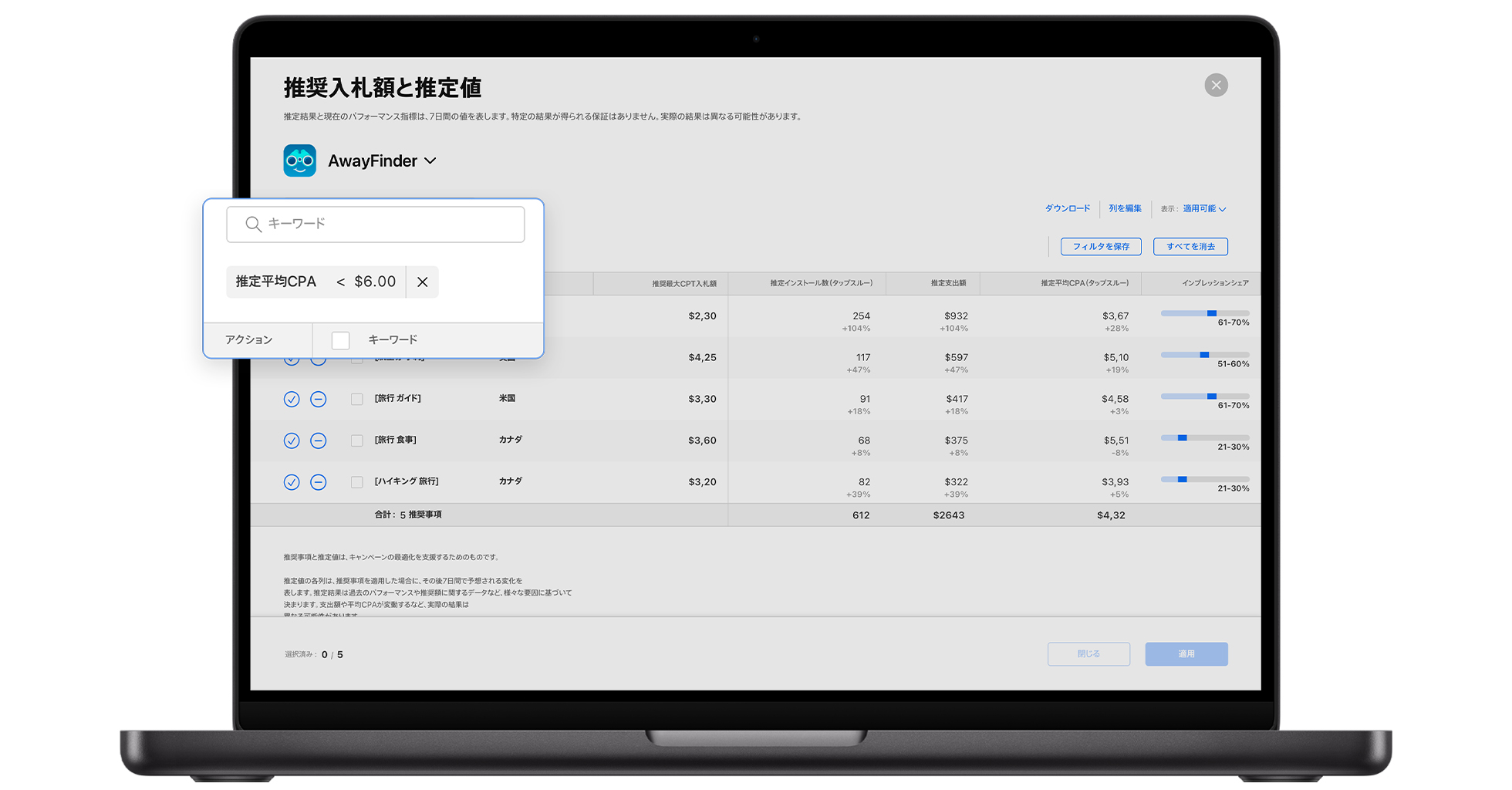Click the minus icon for ハイキング 旅行 row
The image size is (1512, 790).
pos(318,482)
